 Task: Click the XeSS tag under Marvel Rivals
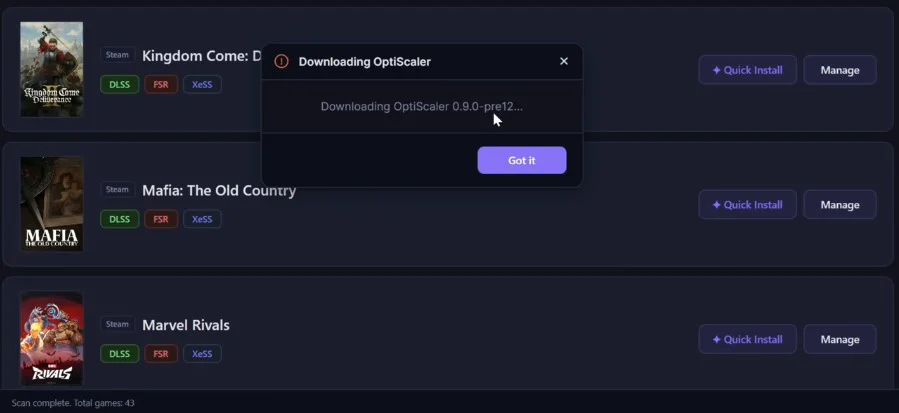tap(202, 353)
